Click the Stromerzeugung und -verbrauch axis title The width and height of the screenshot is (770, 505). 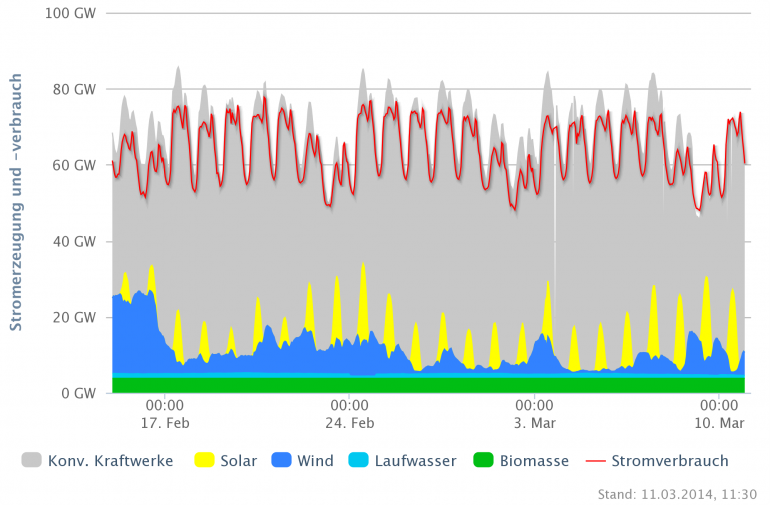(x=16, y=202)
